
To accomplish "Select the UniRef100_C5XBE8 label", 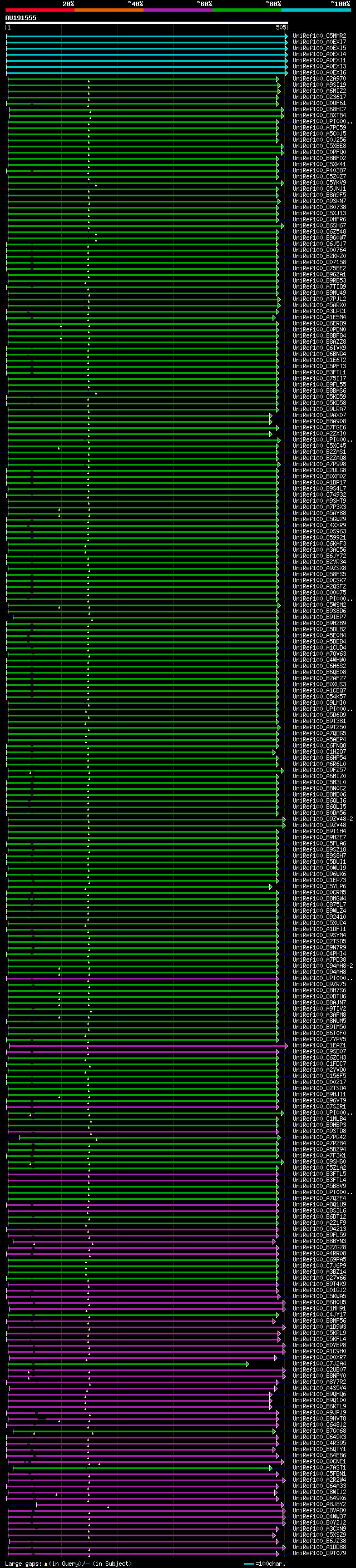I will tap(319, 146).
